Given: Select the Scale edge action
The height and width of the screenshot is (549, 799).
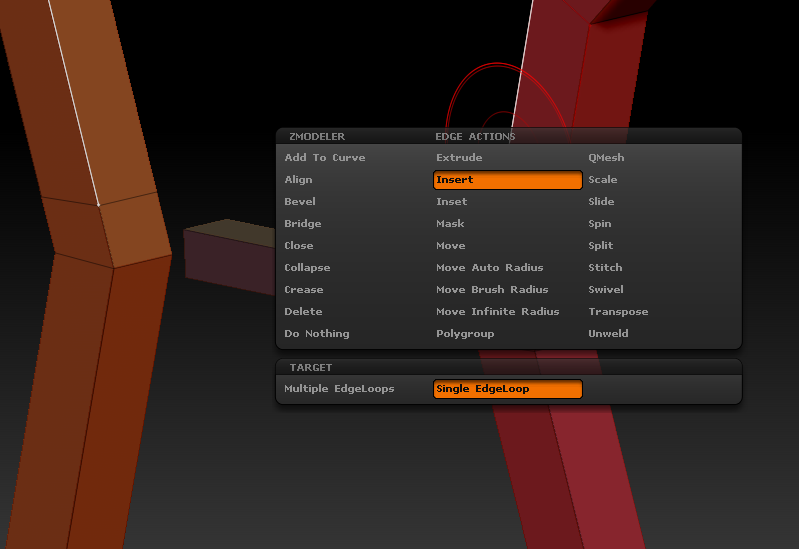Looking at the screenshot, I should [x=602, y=179].
